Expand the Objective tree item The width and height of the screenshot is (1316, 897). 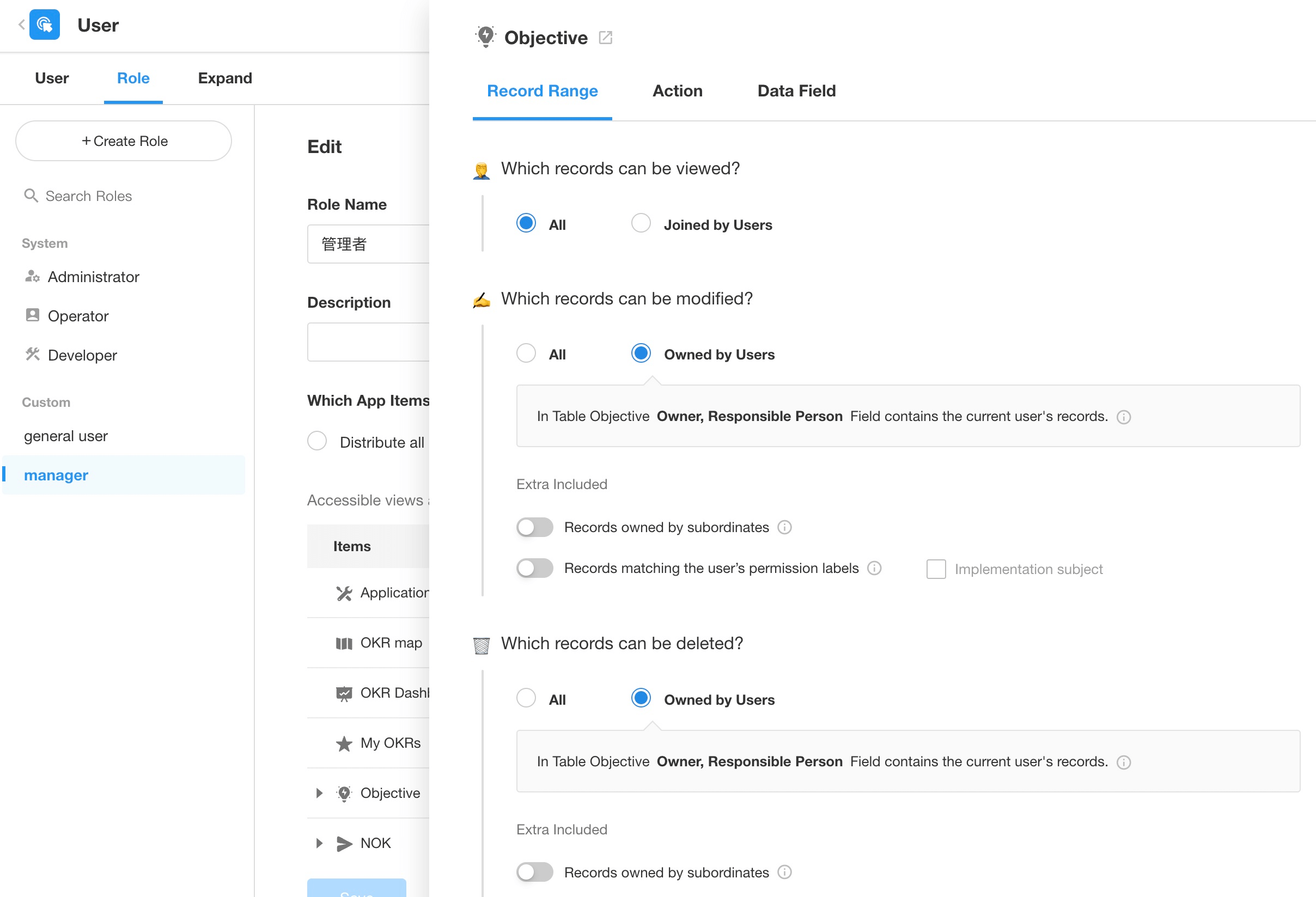[319, 793]
